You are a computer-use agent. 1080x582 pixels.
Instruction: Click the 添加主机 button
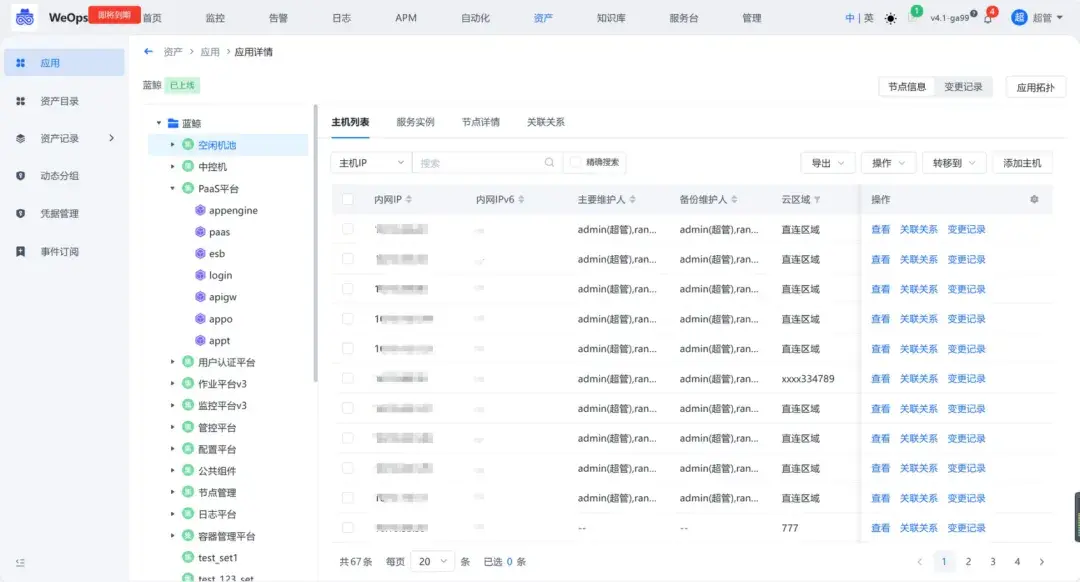pos(1022,163)
